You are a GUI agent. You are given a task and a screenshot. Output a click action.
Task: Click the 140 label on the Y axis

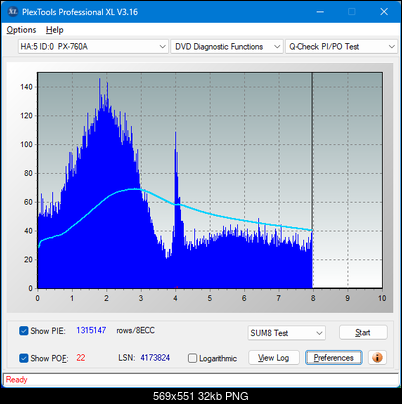(26, 87)
